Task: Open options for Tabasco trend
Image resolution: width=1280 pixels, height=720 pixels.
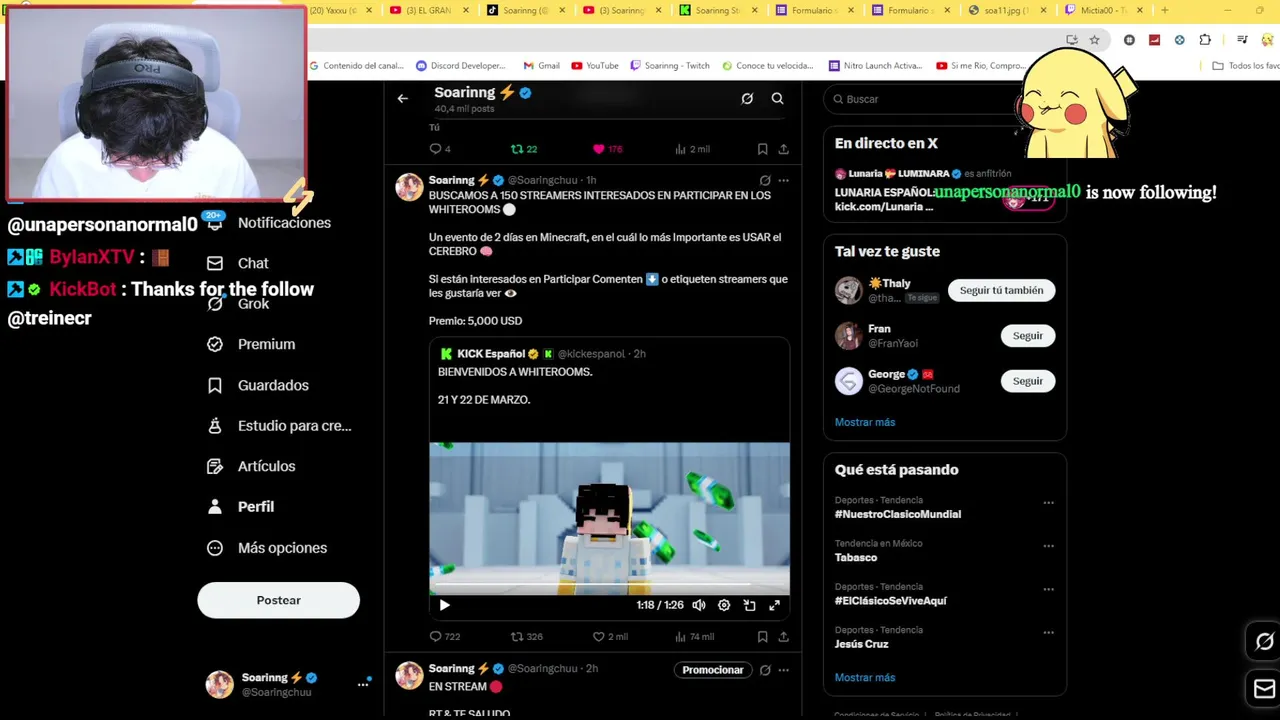Action: click(1048, 546)
